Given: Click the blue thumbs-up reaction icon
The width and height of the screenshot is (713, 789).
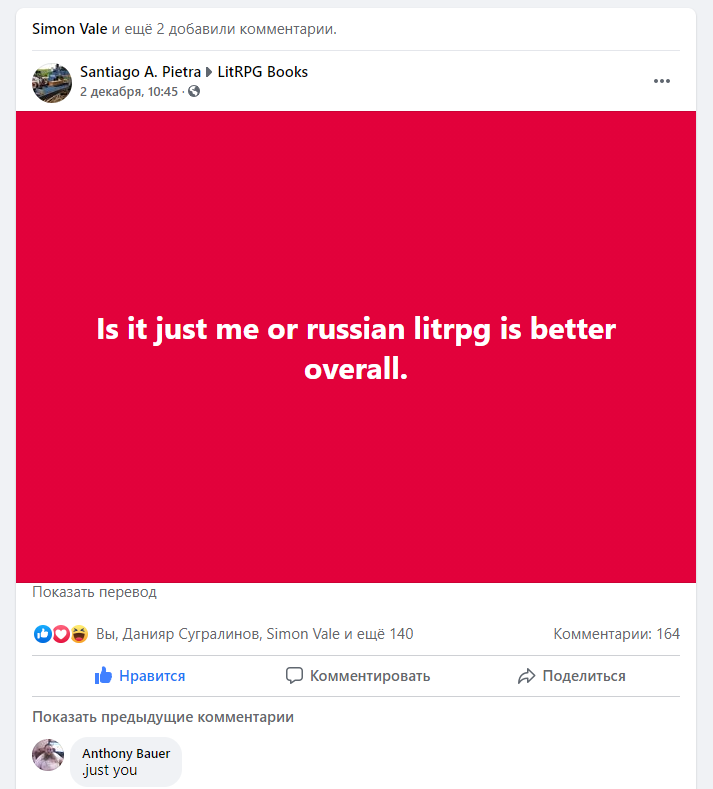Looking at the screenshot, I should pos(42,634).
